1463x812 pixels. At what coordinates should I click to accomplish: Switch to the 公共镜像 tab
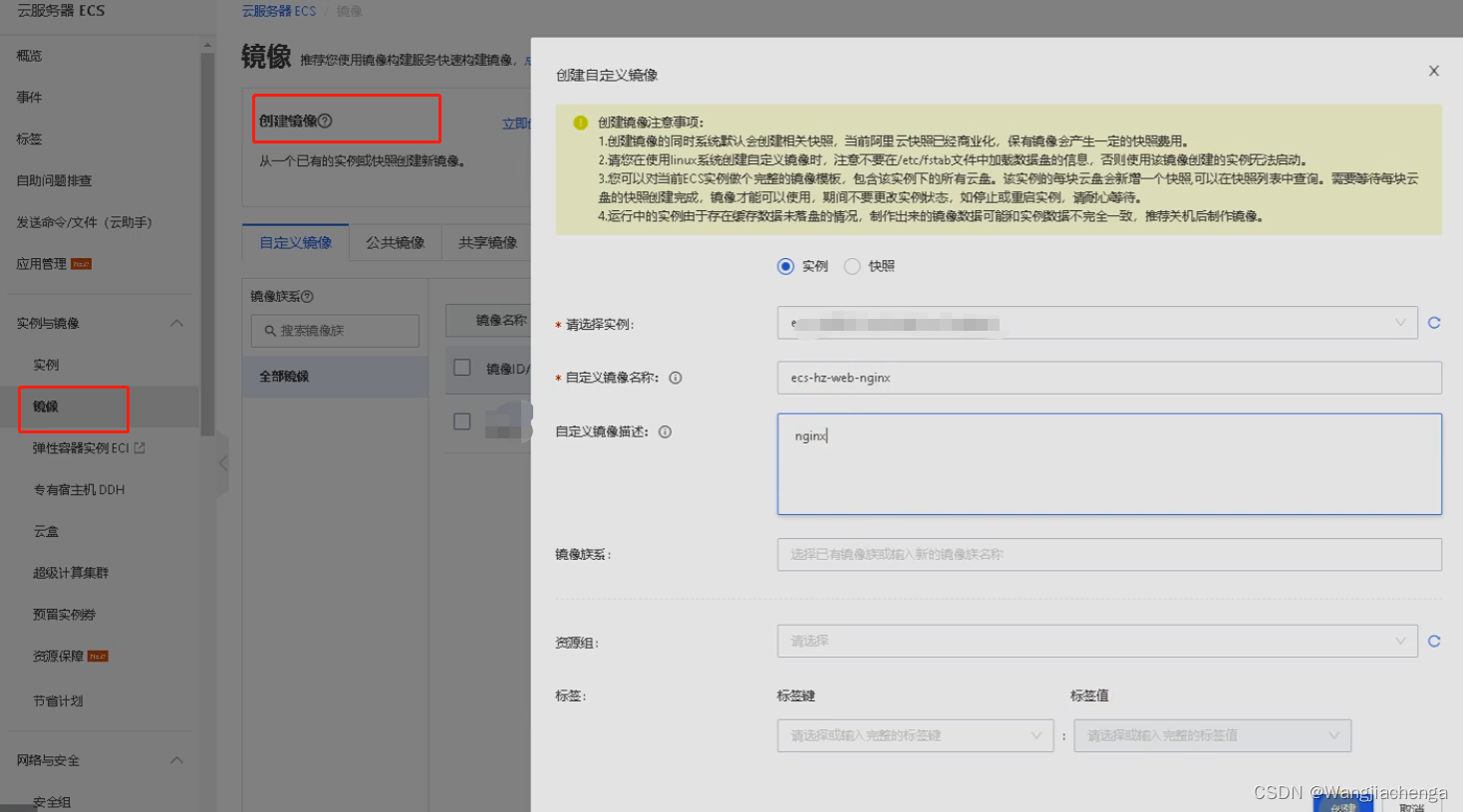tap(395, 242)
